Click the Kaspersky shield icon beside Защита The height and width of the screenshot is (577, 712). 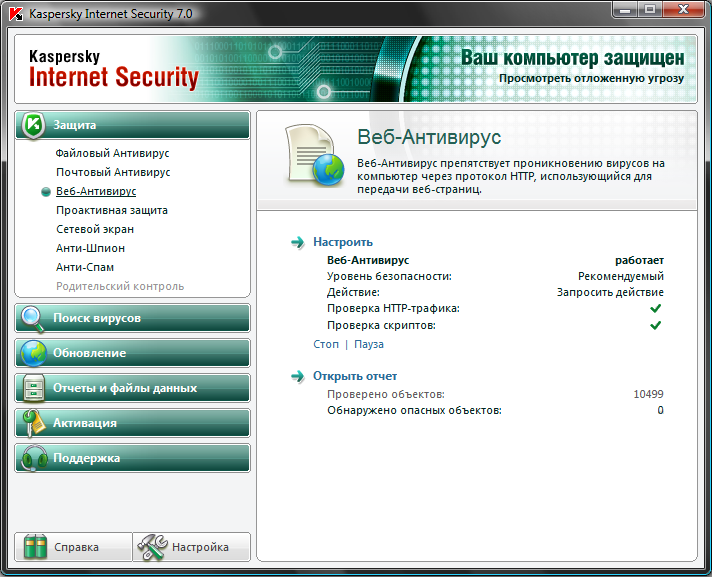(x=33, y=126)
